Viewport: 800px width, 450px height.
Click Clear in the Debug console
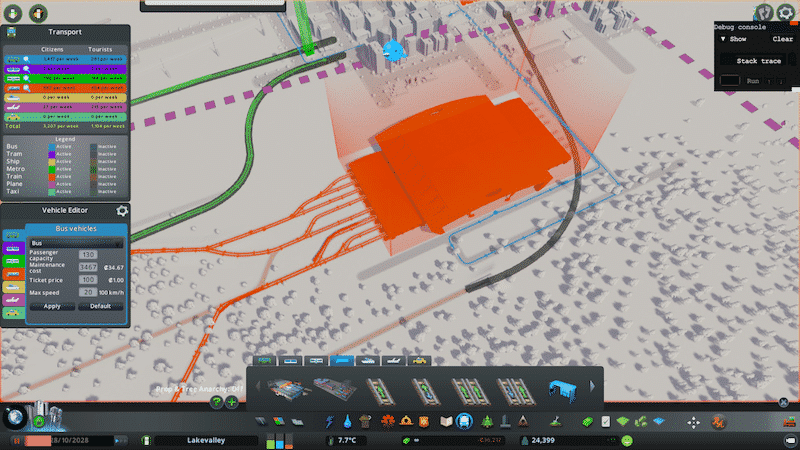click(x=782, y=39)
